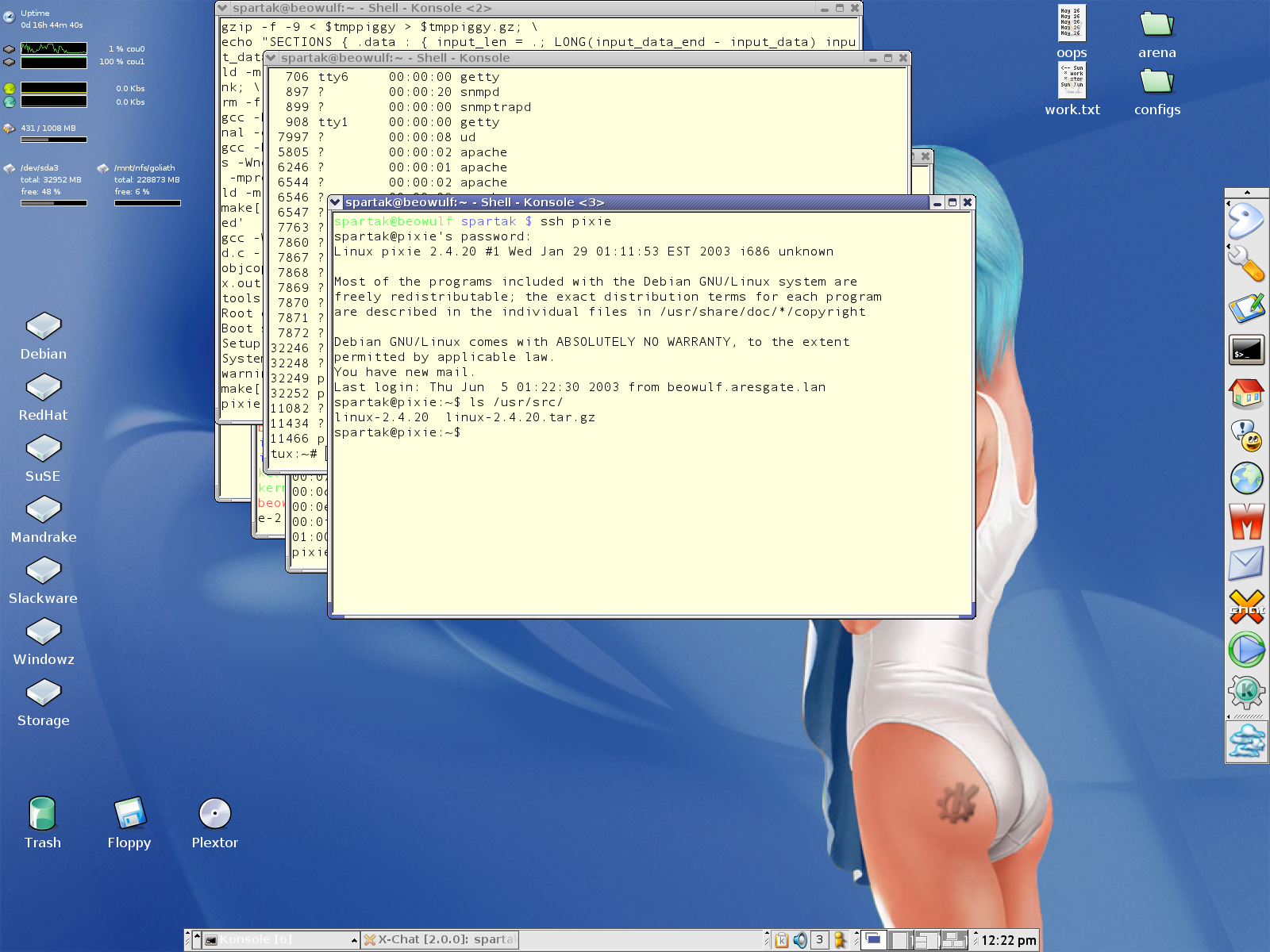Open the mail envelope icon
The width and height of the screenshot is (1270, 952).
1246,564
